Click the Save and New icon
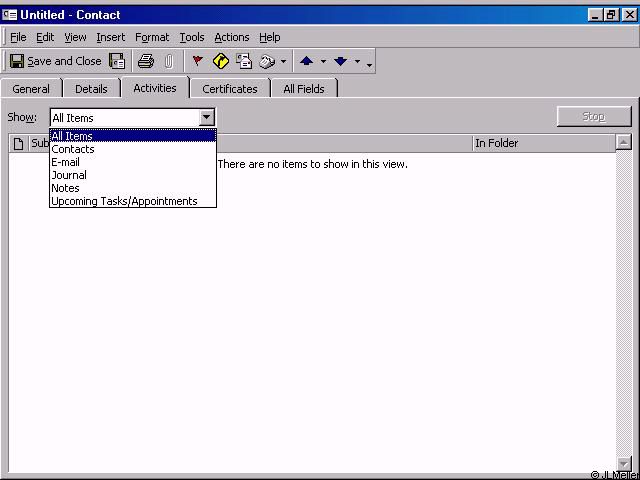Viewport: 640px width, 480px height. click(x=117, y=61)
